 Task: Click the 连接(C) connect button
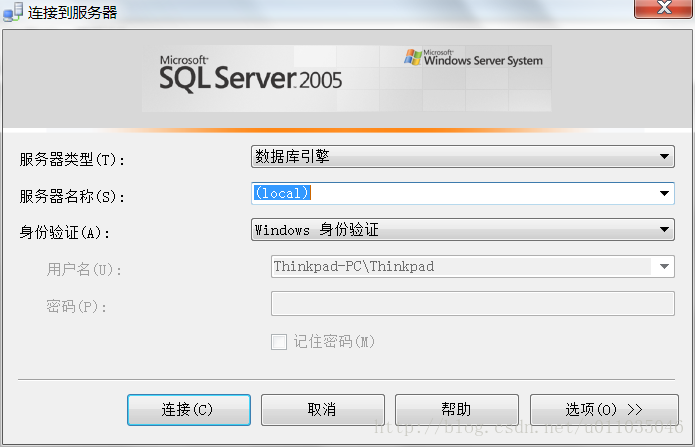click(189, 410)
